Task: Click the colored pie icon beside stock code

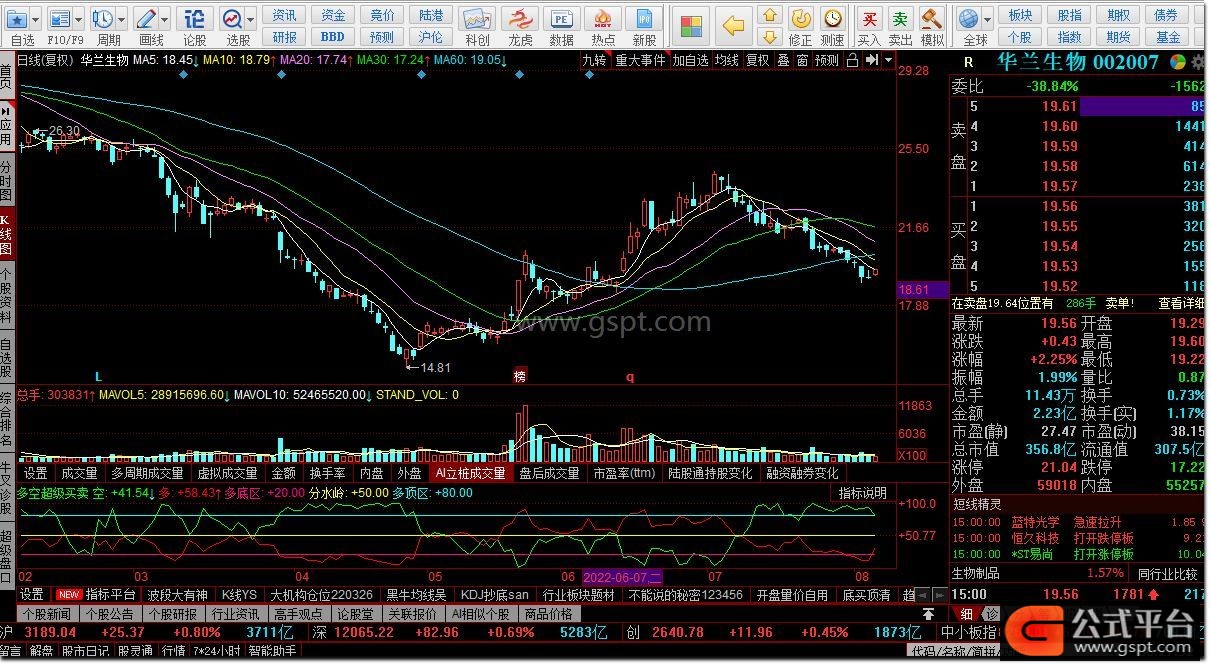Action: tap(1179, 62)
